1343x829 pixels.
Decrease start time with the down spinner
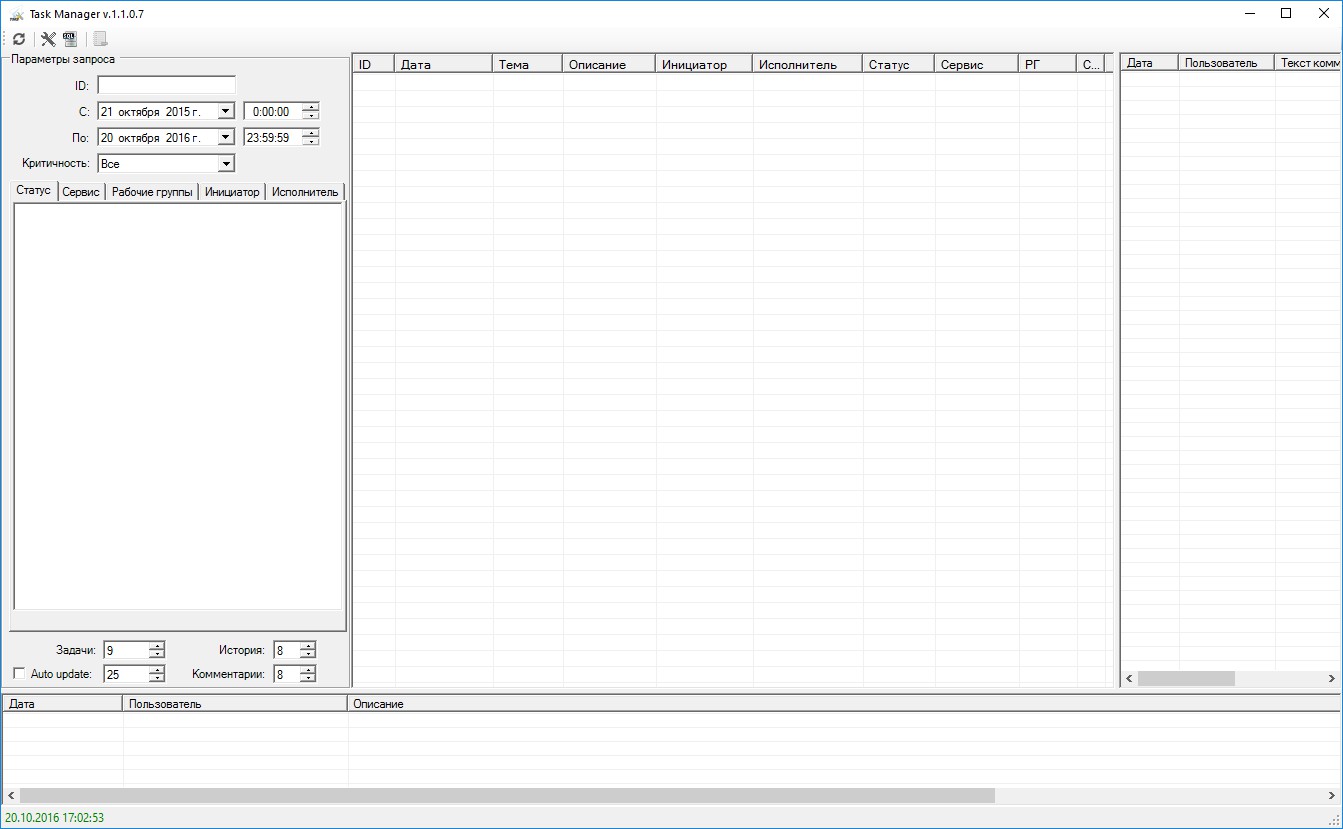click(311, 116)
